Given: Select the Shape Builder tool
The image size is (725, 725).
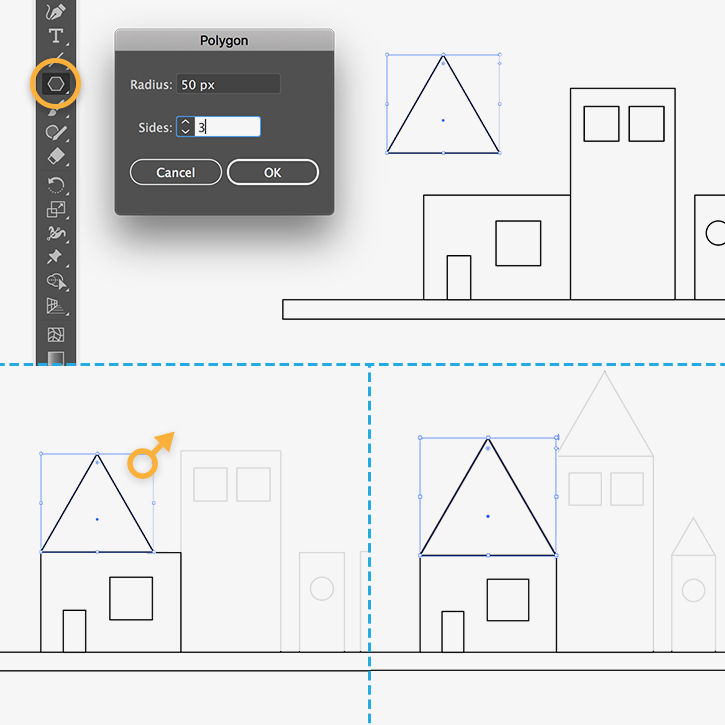Looking at the screenshot, I should (57, 281).
